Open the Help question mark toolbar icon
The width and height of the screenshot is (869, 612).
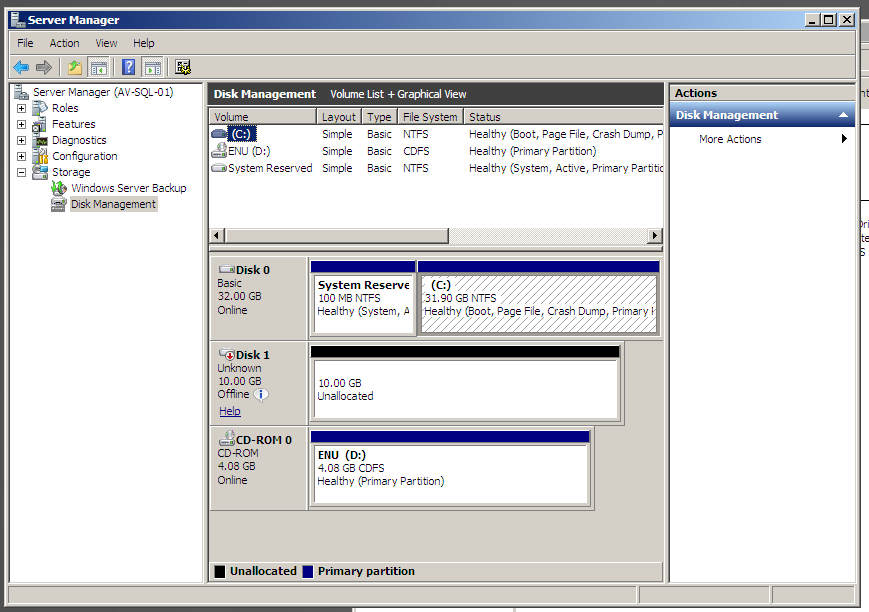pos(129,68)
